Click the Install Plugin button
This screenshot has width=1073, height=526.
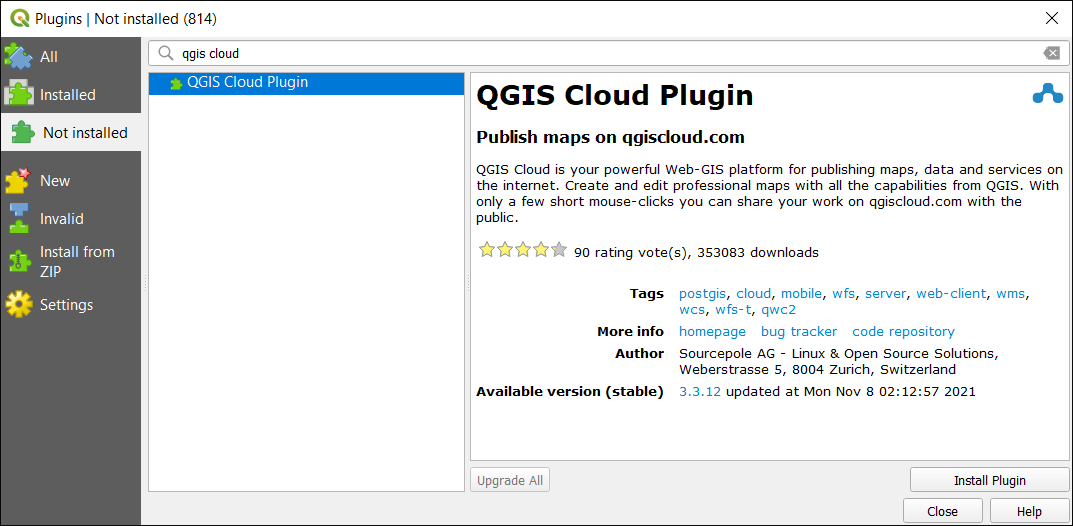(x=990, y=480)
